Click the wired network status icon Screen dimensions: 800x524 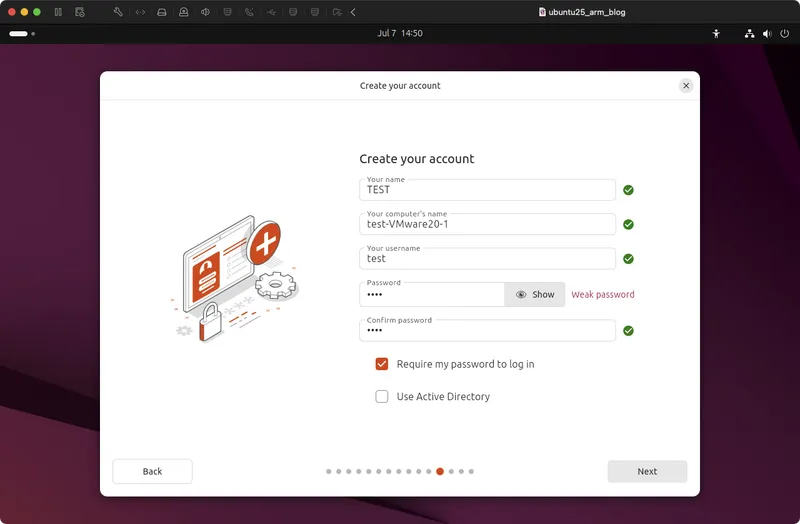pyautogui.click(x=749, y=34)
